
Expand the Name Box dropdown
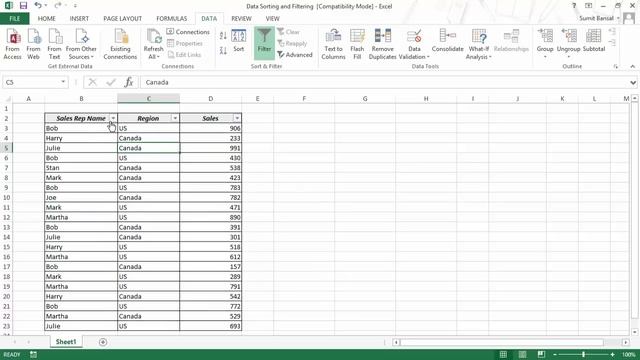tap(63, 82)
